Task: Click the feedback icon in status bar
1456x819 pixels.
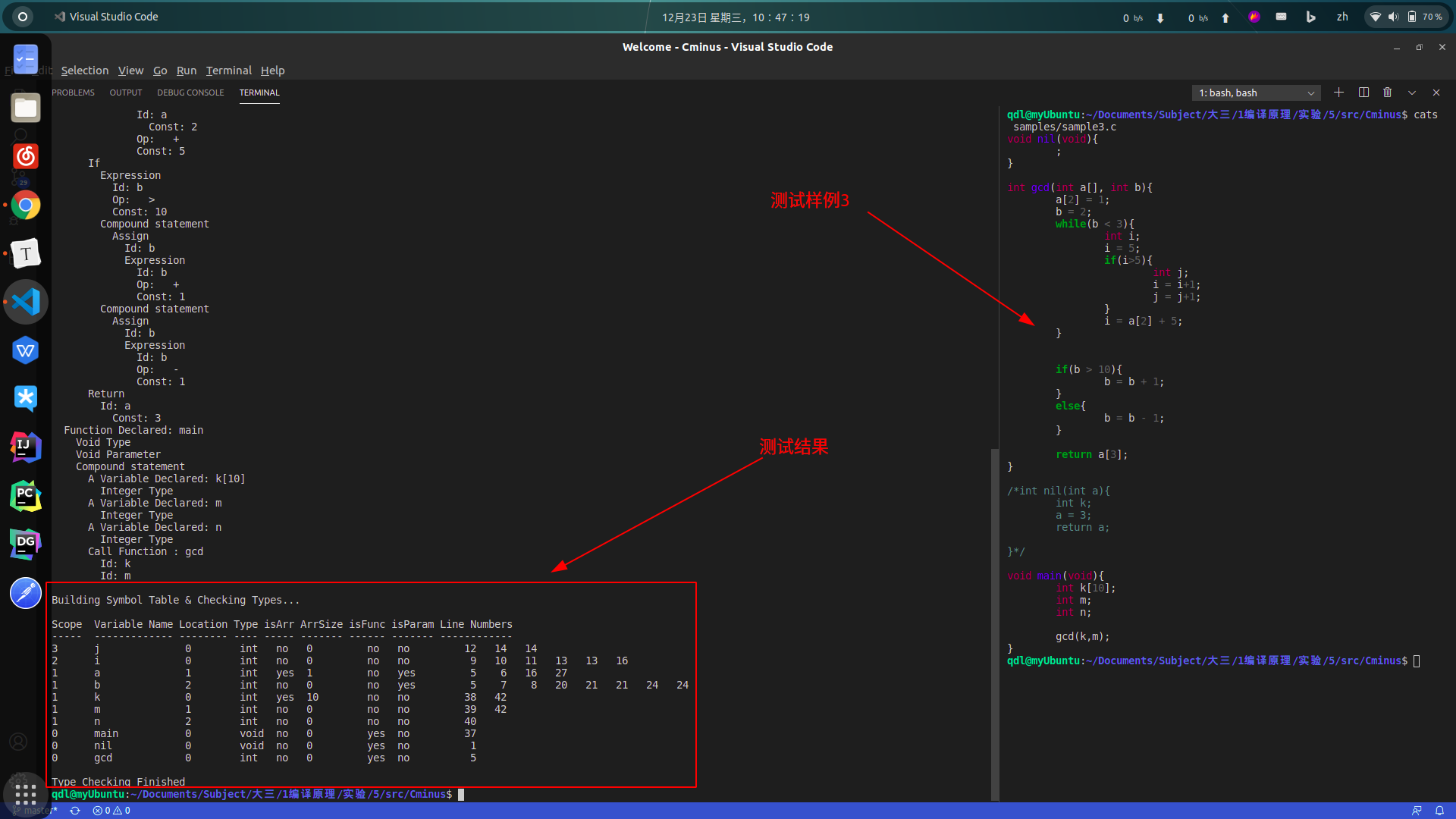Action: click(x=1417, y=810)
